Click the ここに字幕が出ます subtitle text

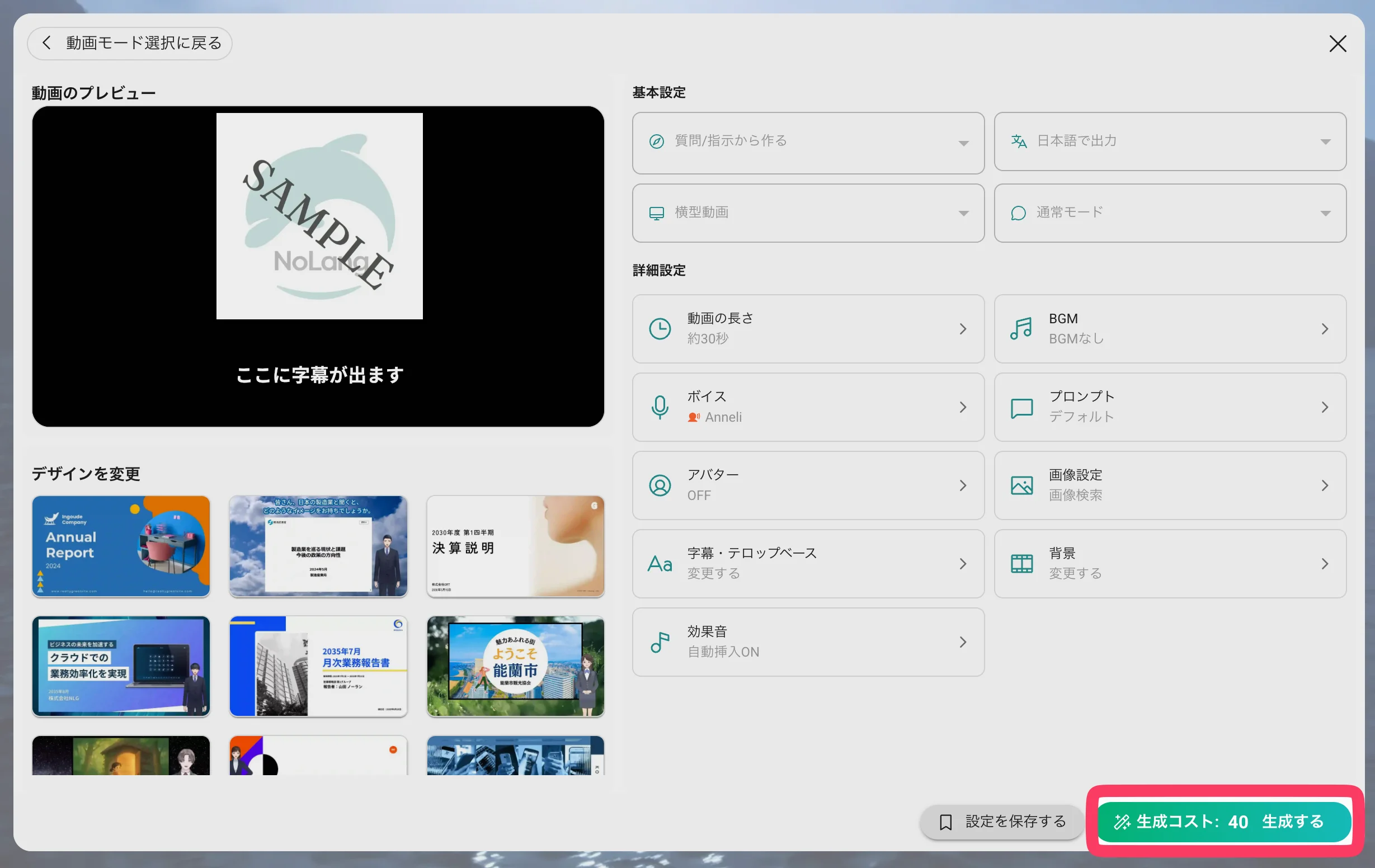click(320, 375)
